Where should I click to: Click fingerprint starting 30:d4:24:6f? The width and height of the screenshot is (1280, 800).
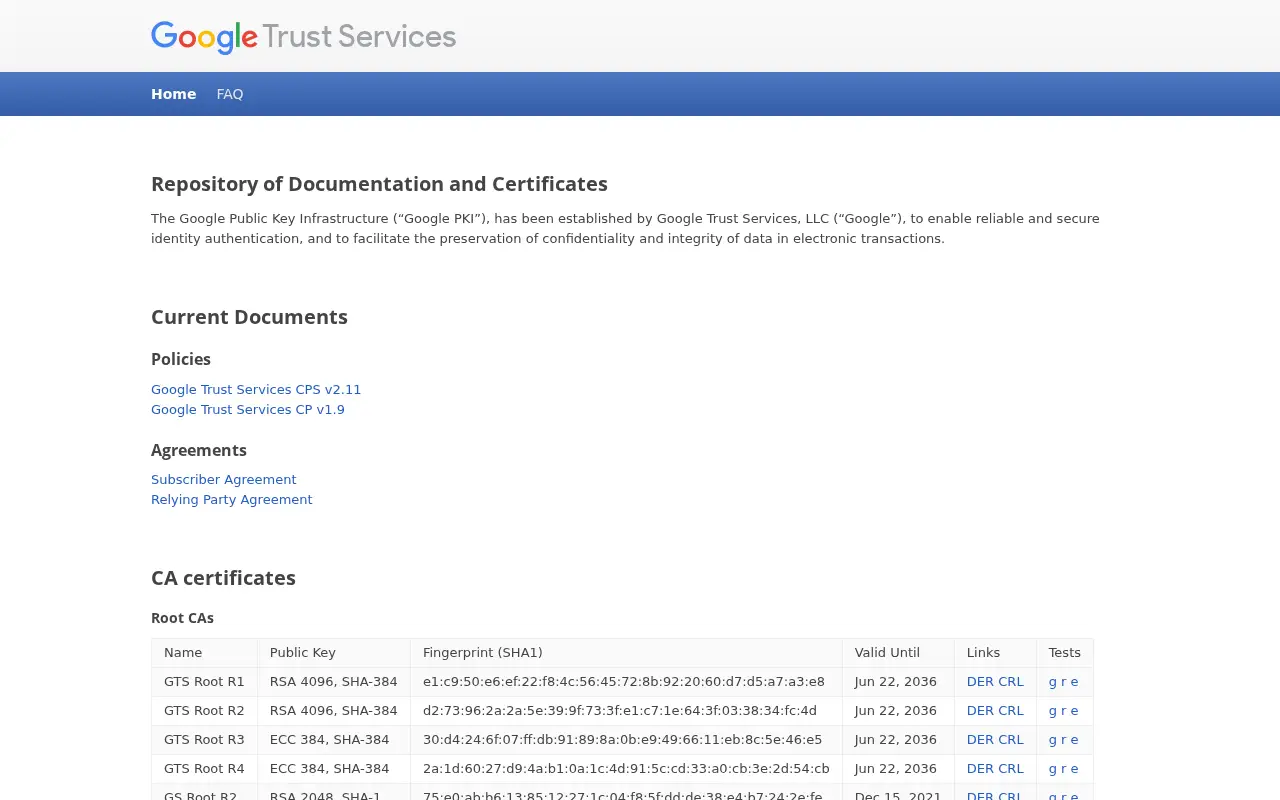(623, 740)
